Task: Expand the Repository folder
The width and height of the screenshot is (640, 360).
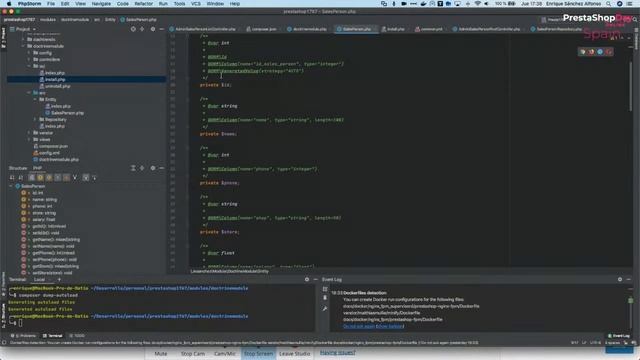Action: tap(35, 120)
